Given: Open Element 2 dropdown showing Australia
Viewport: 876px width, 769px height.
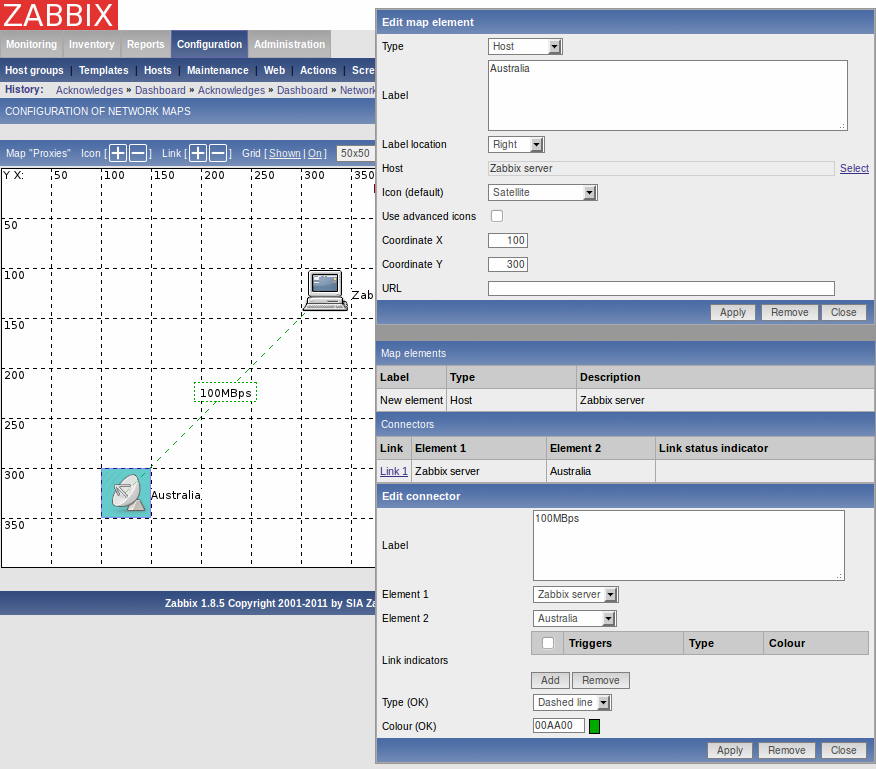Looking at the screenshot, I should (x=574, y=618).
